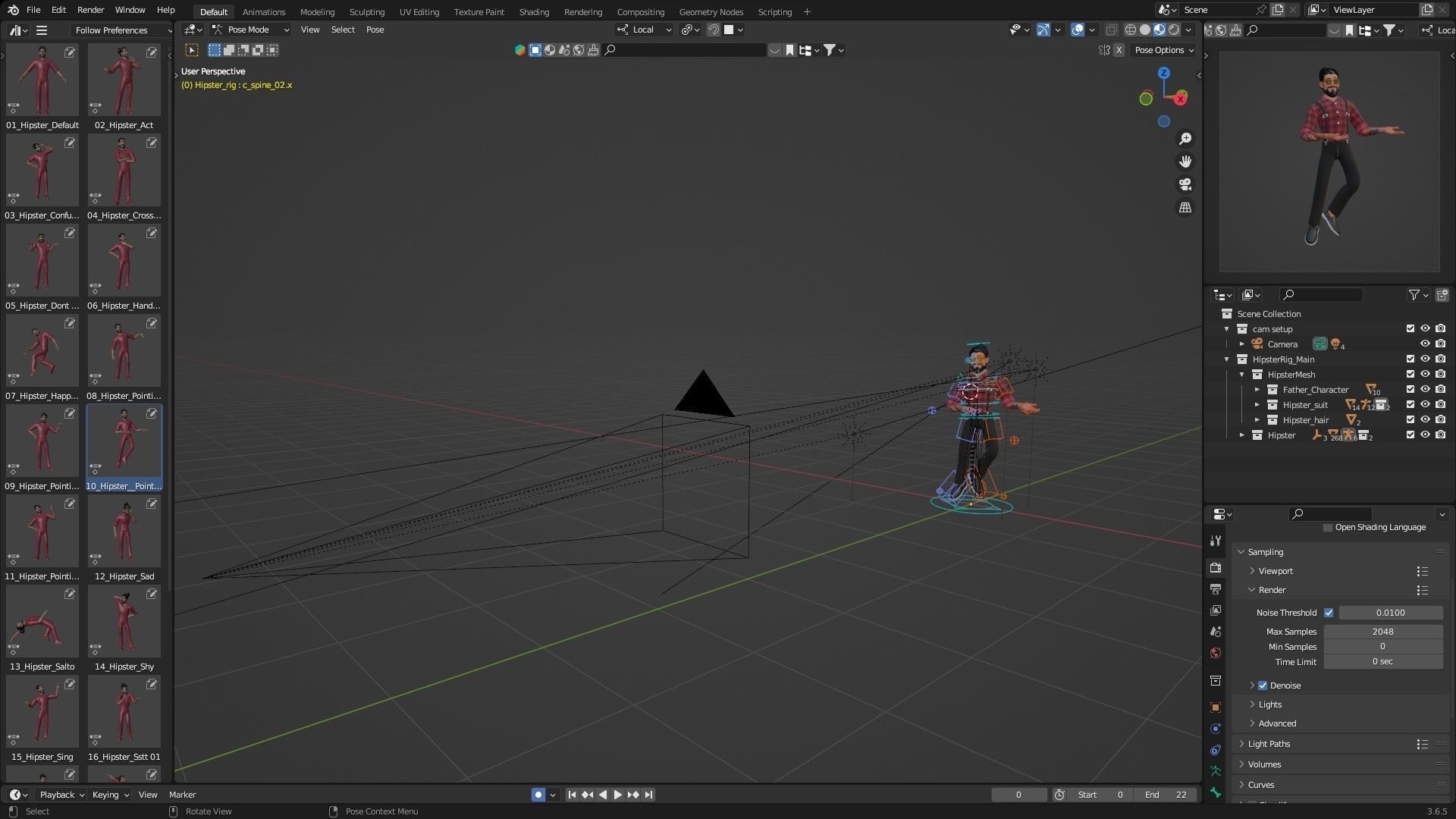
Task: Hide Hipster_suit with its eye icon
Action: (x=1425, y=405)
